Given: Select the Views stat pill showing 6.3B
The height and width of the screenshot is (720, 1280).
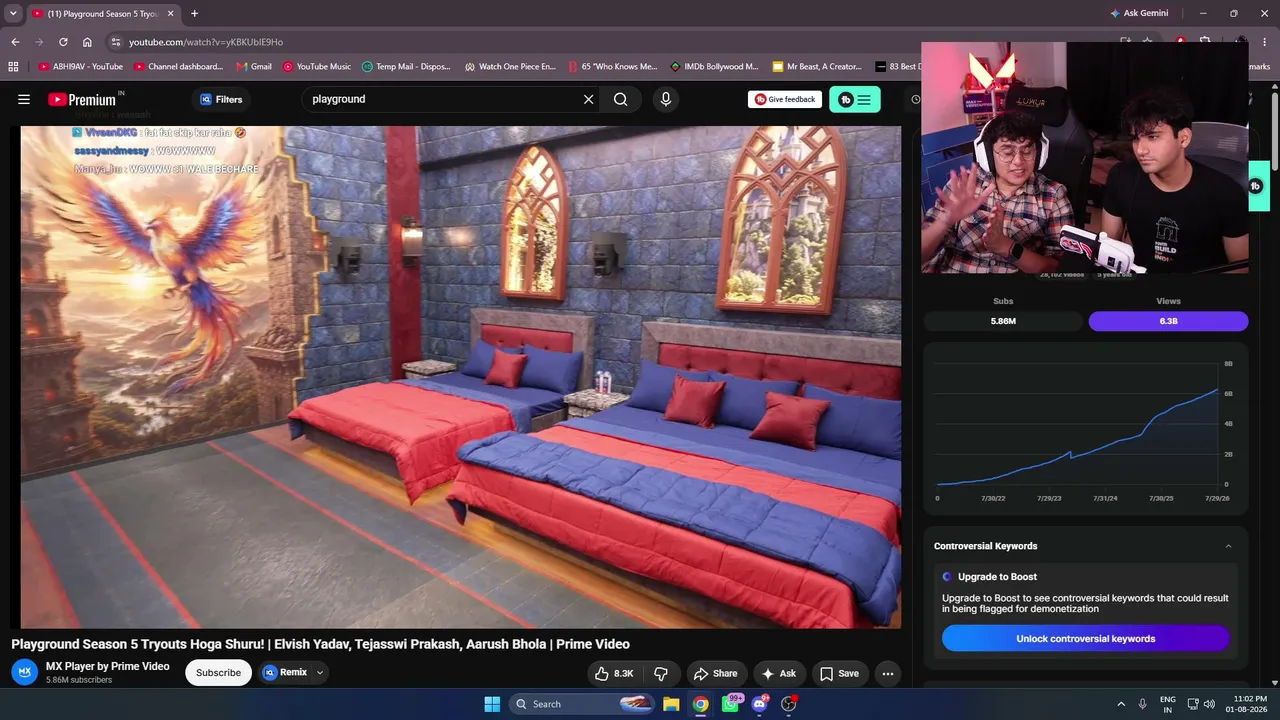Looking at the screenshot, I should (x=1168, y=321).
